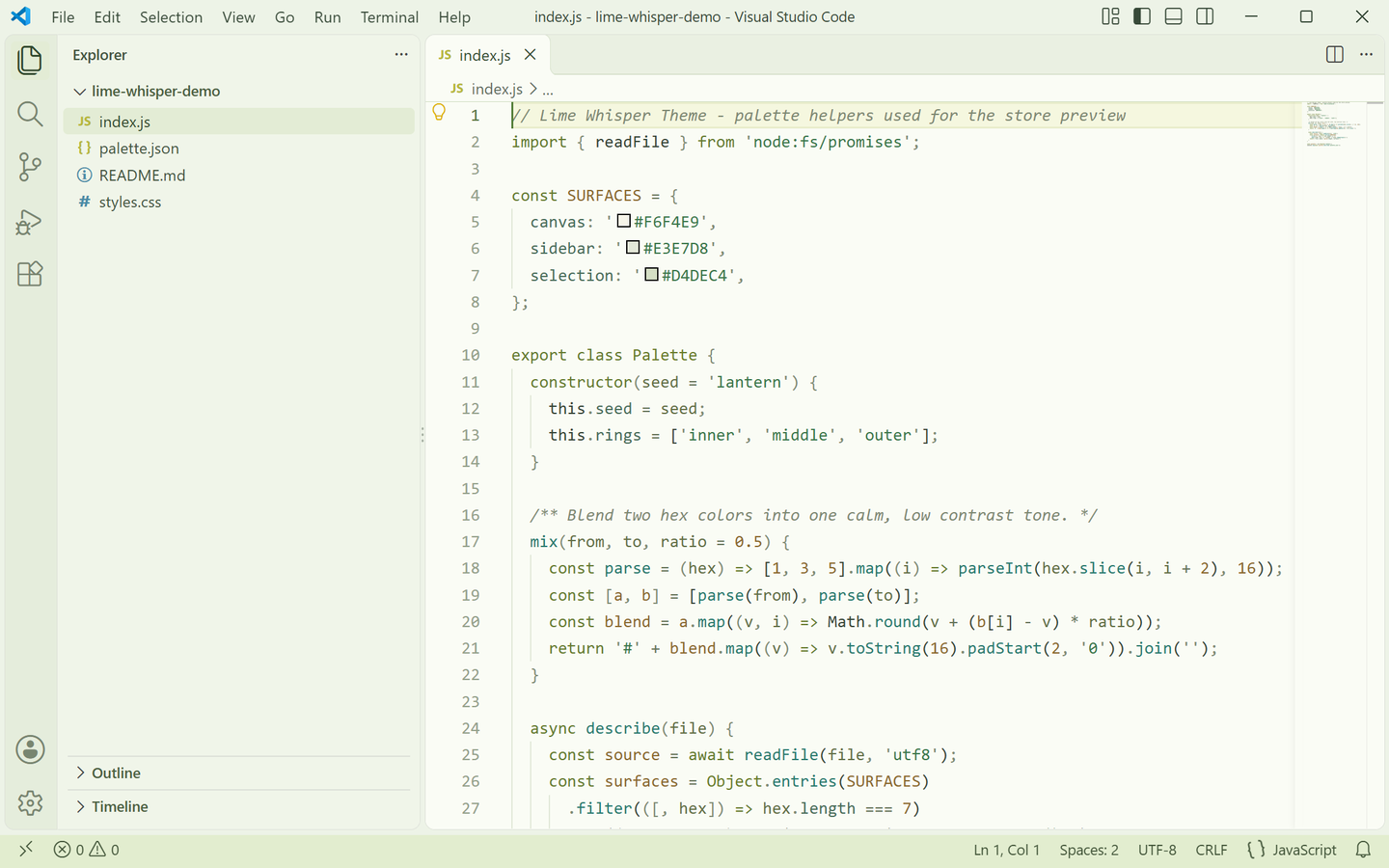Collapse the lime-whisper-demo folder
This screenshot has width=1389, height=868.
(x=239, y=91)
